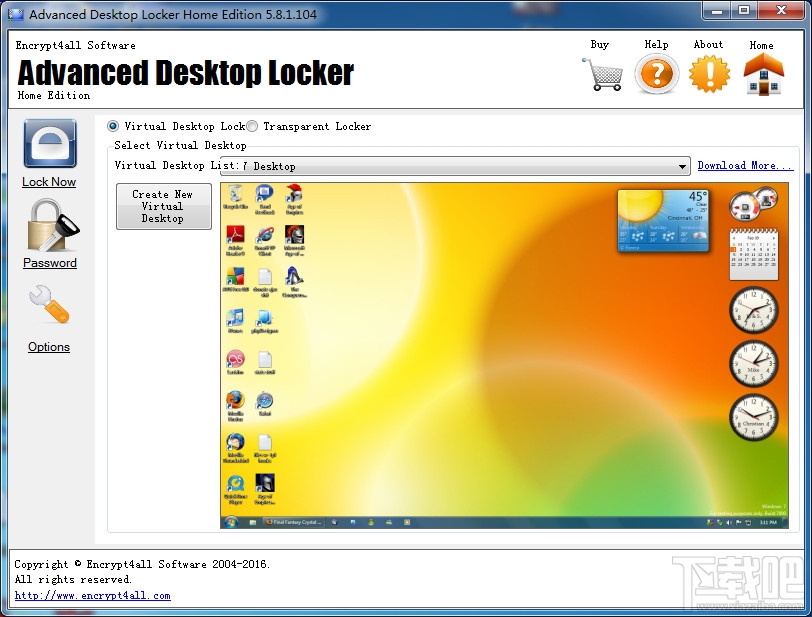Click the Lock Now shield icon
The image size is (812, 617).
[50, 144]
